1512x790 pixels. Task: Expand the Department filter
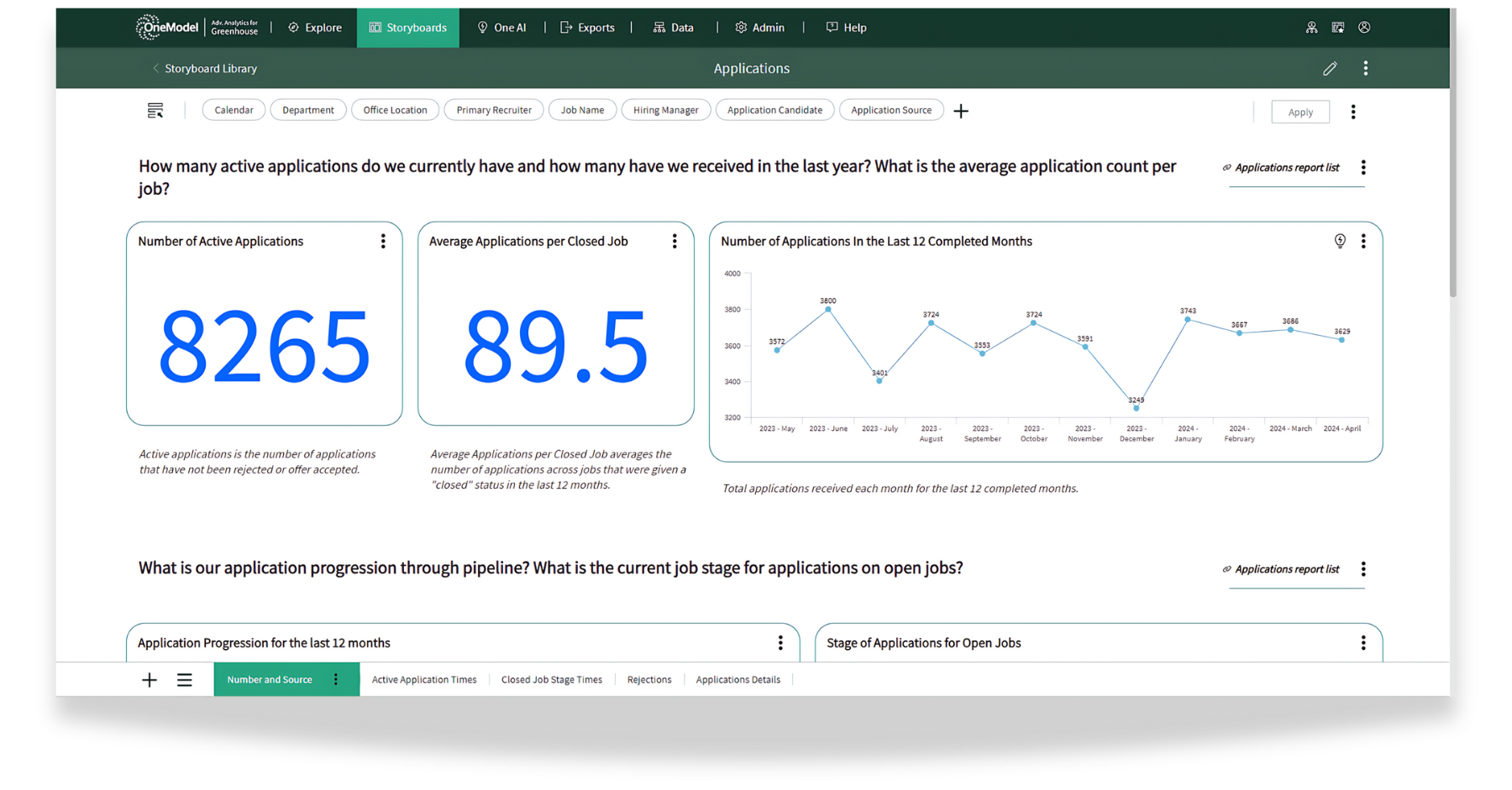(307, 110)
